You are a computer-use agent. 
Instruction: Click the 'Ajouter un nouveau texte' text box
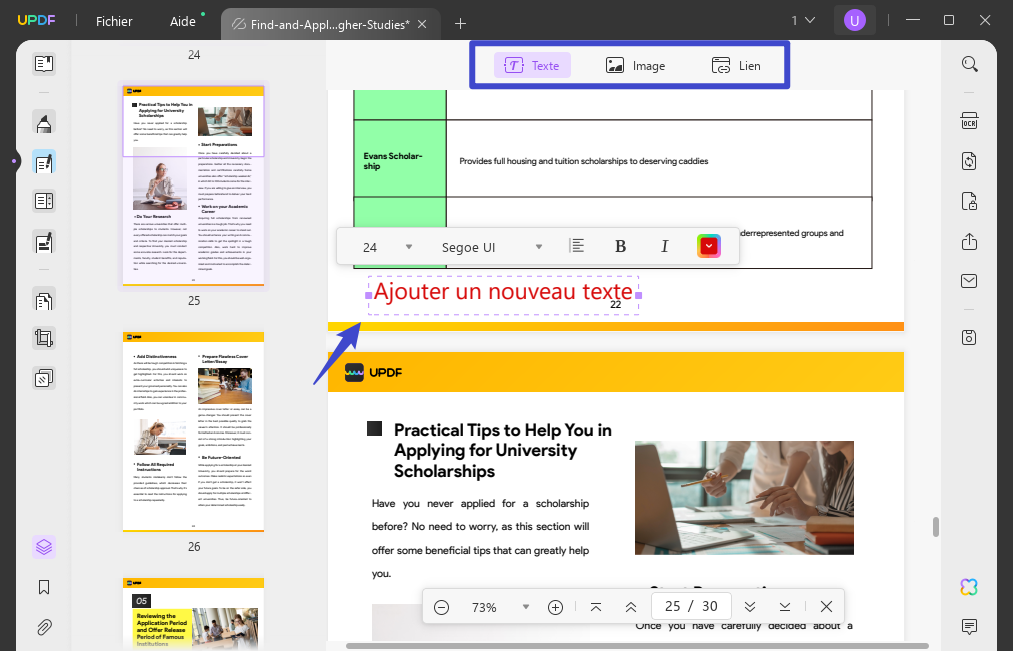pyautogui.click(x=503, y=295)
